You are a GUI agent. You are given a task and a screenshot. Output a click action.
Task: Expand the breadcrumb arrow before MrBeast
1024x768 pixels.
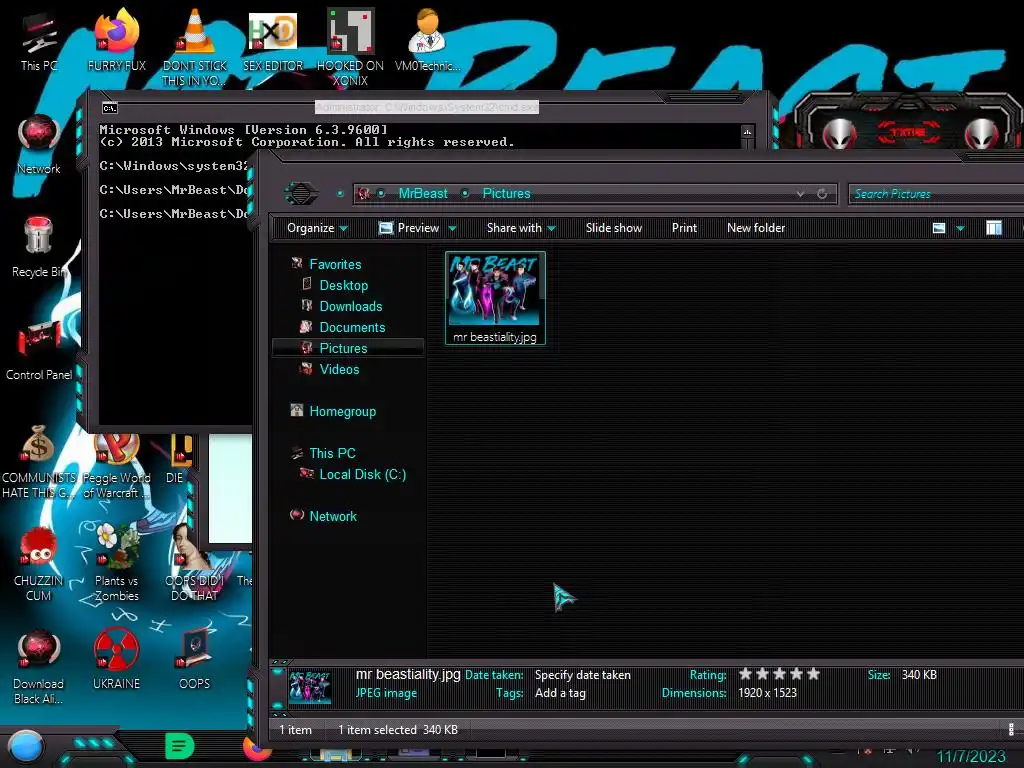click(x=381, y=193)
